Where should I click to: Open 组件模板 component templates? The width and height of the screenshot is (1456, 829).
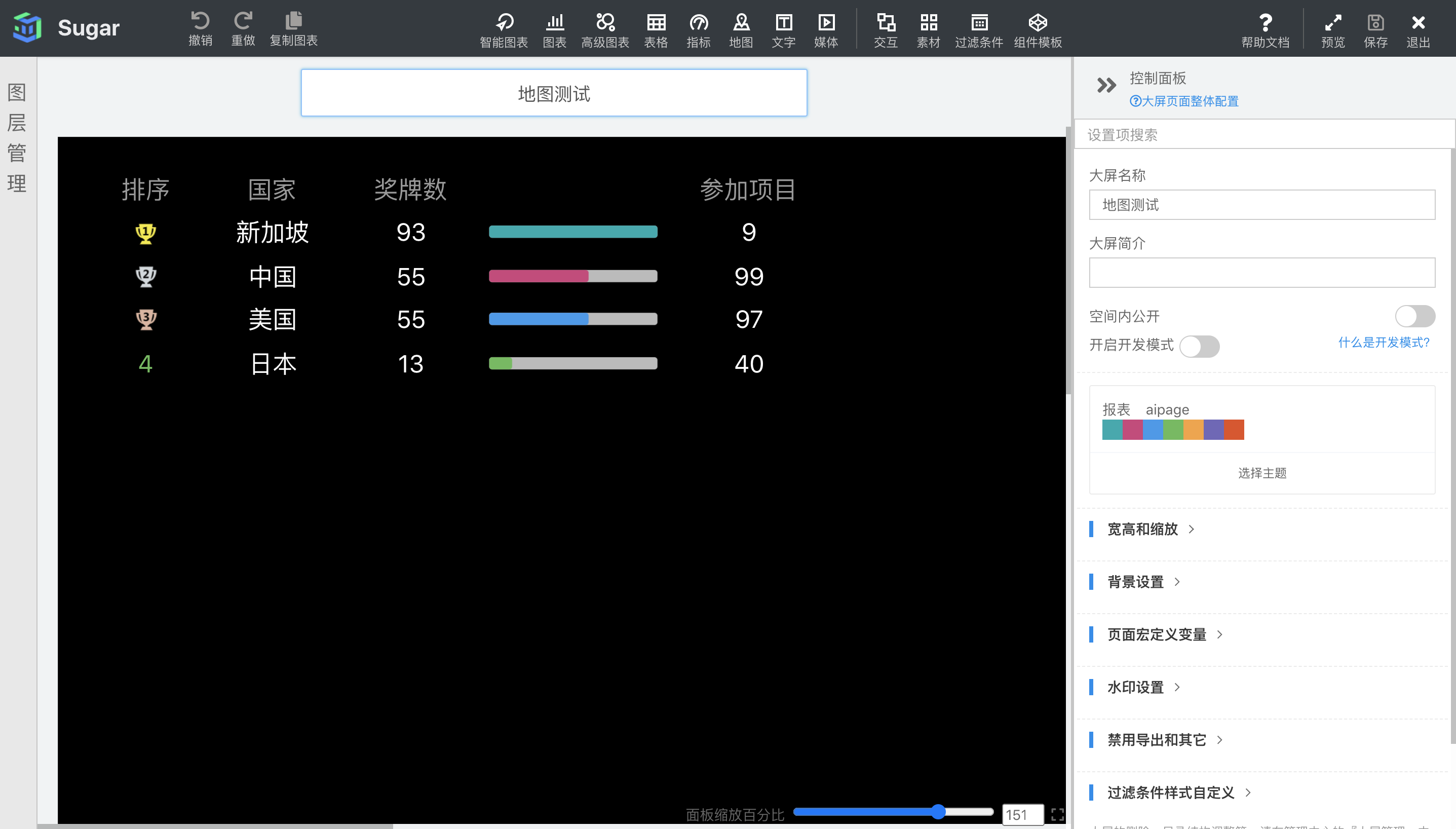1038,30
